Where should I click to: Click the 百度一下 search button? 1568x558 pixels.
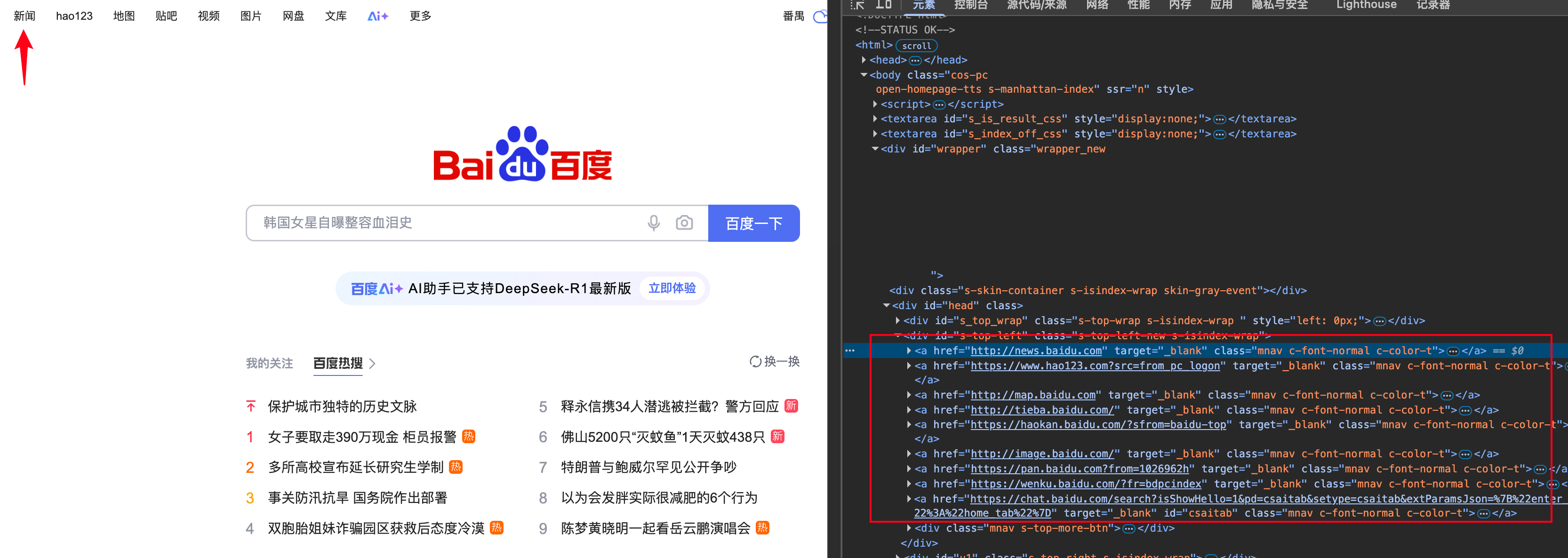tap(753, 223)
